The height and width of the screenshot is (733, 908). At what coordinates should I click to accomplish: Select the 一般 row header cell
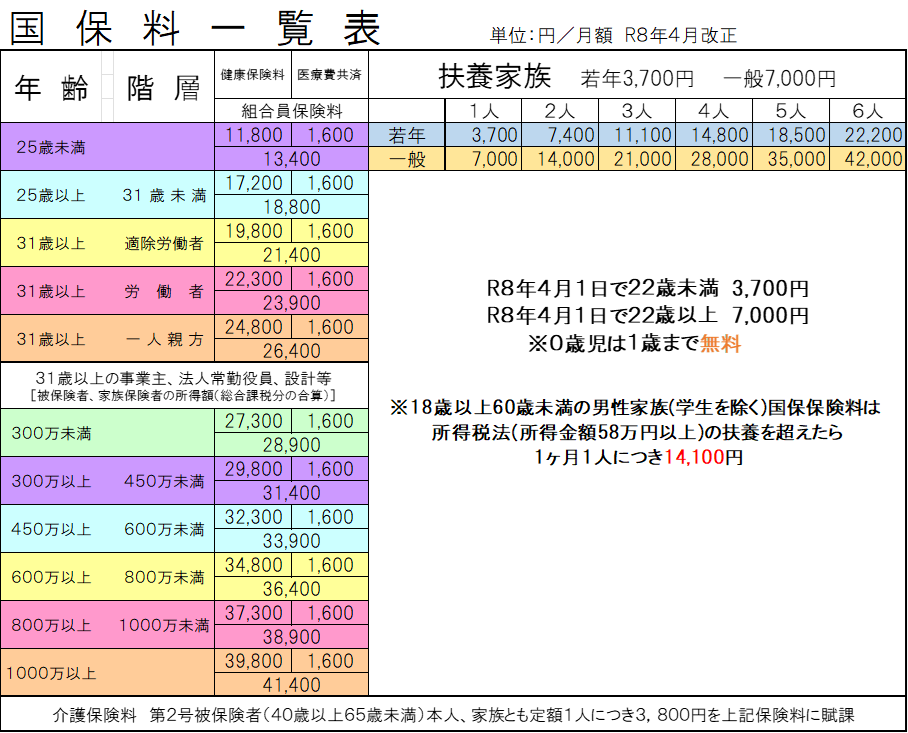(407, 159)
